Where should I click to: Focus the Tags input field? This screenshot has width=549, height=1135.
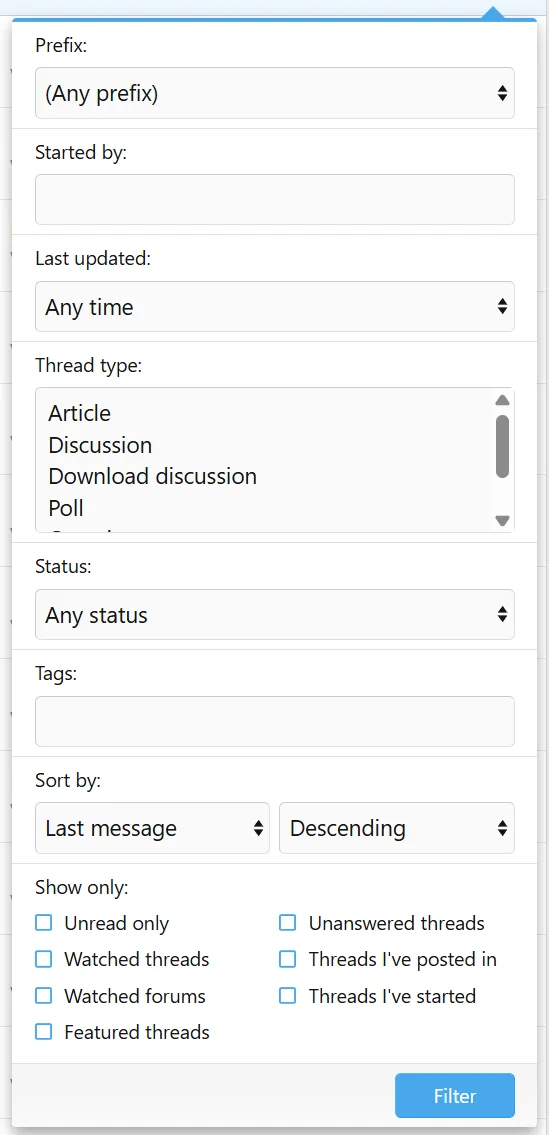[274, 722]
